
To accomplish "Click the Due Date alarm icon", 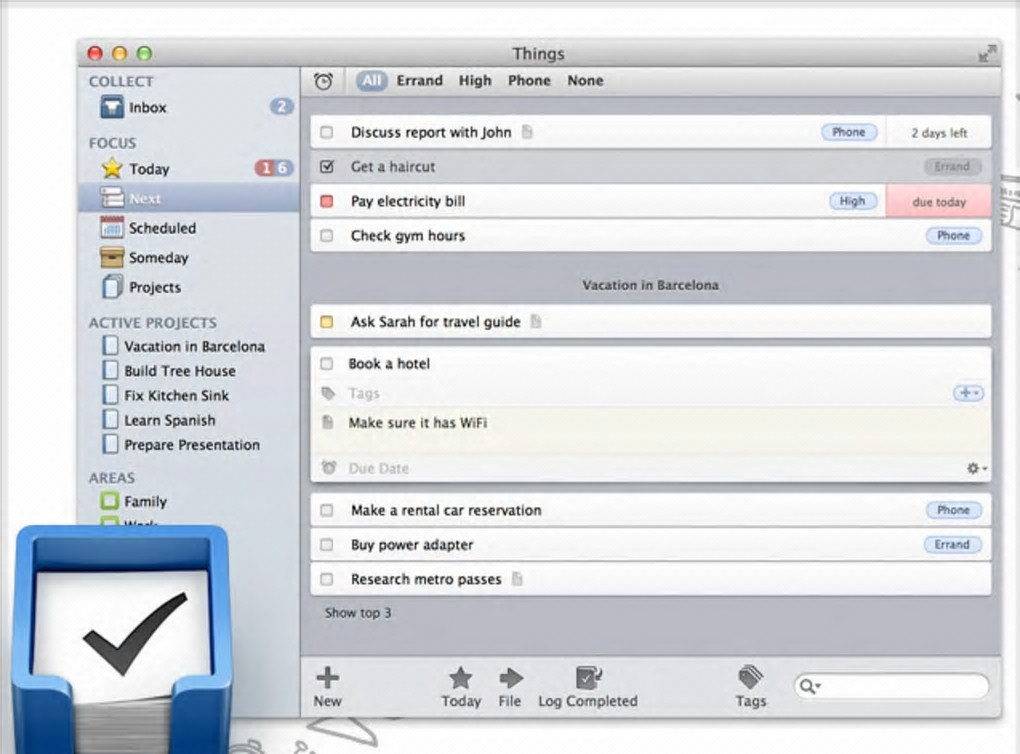I will point(329,468).
